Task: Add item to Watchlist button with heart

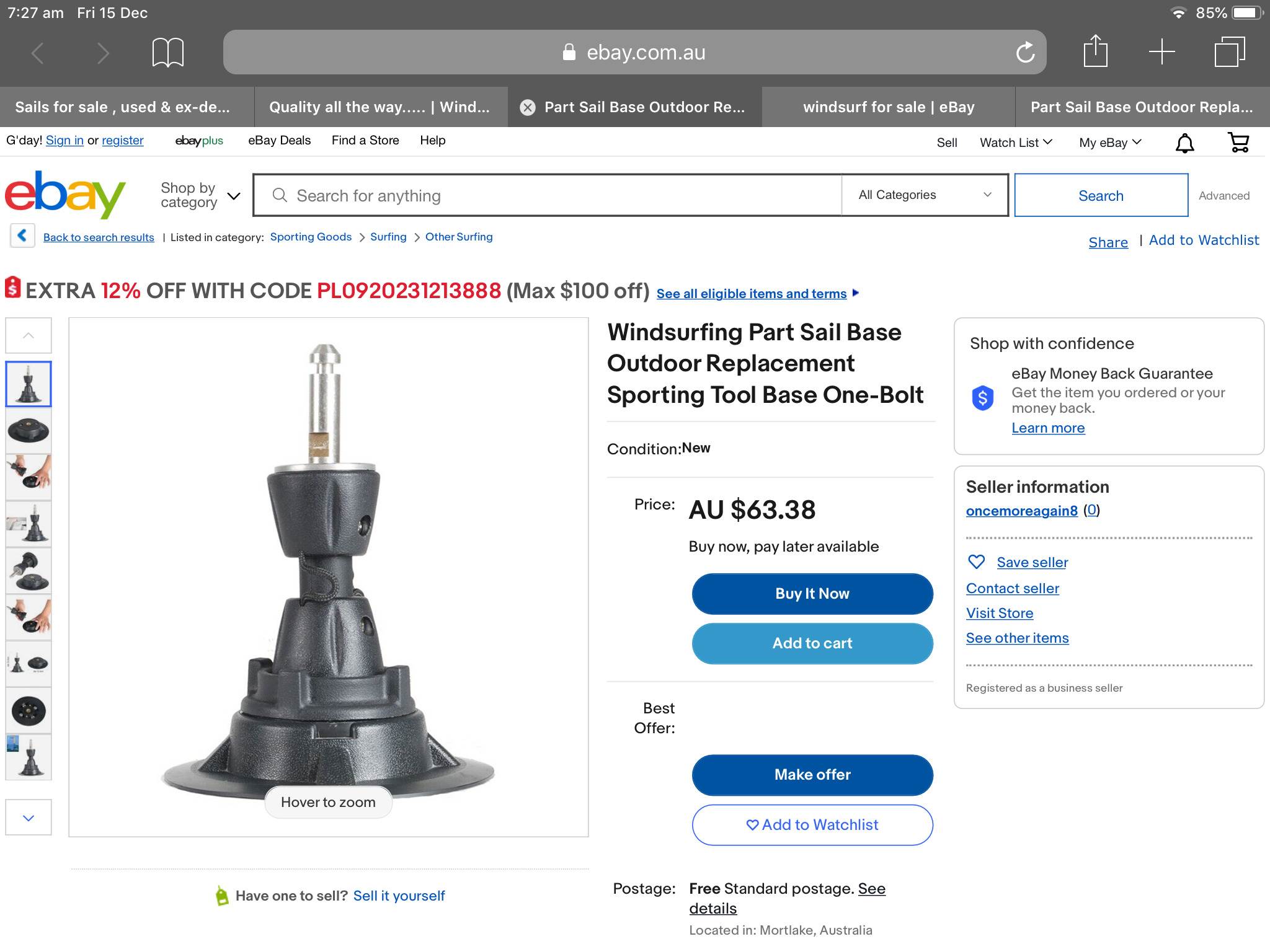Action: tap(812, 825)
